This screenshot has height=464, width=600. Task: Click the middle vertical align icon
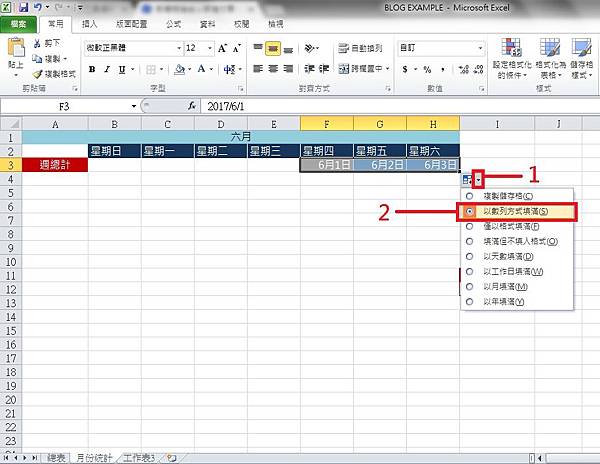point(273,49)
